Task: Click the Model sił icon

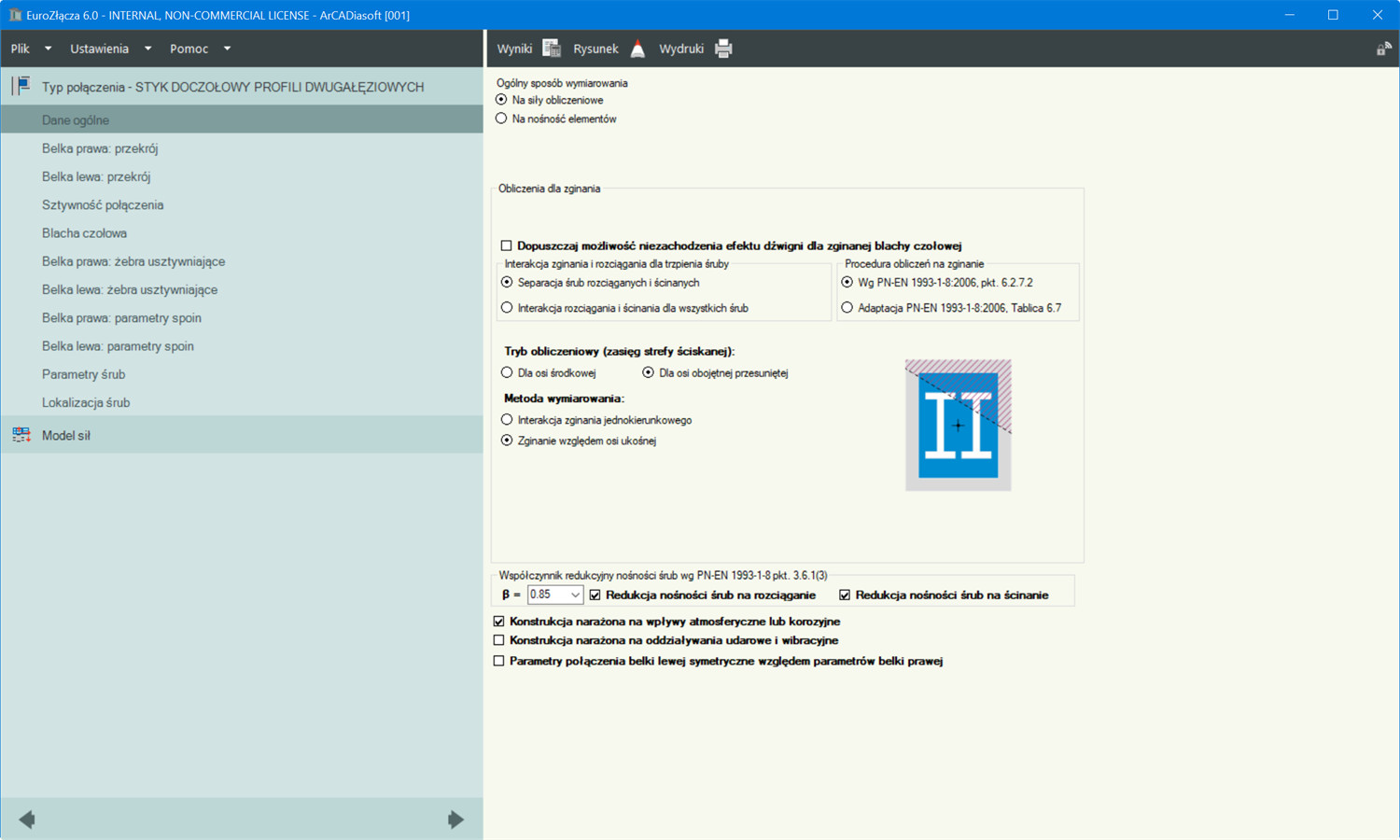Action: click(21, 435)
